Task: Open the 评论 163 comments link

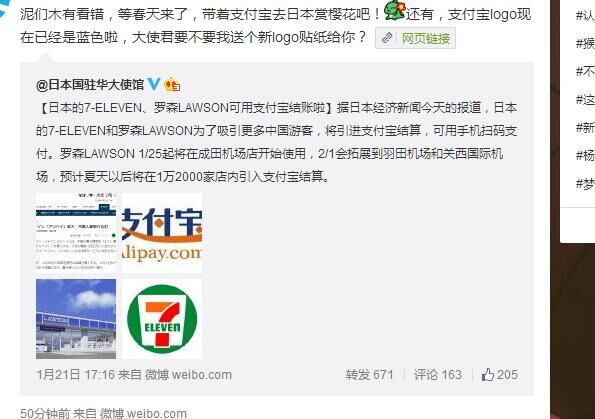Action: point(438,375)
